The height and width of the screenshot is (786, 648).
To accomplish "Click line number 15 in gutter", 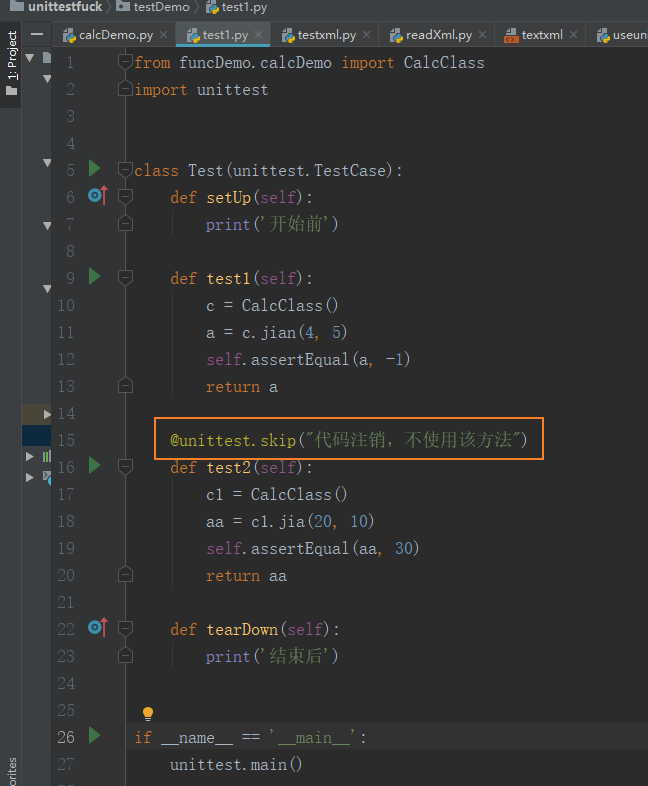I will 66,440.
